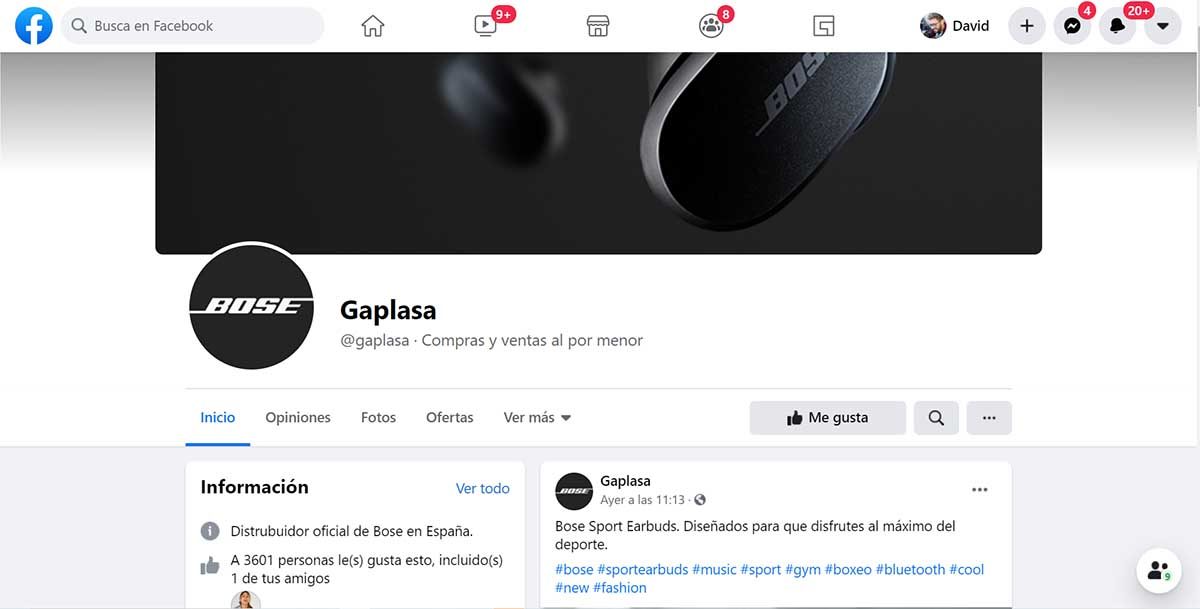The image size is (1200, 609).
Task: Open the Marketplace store icon
Action: [598, 26]
